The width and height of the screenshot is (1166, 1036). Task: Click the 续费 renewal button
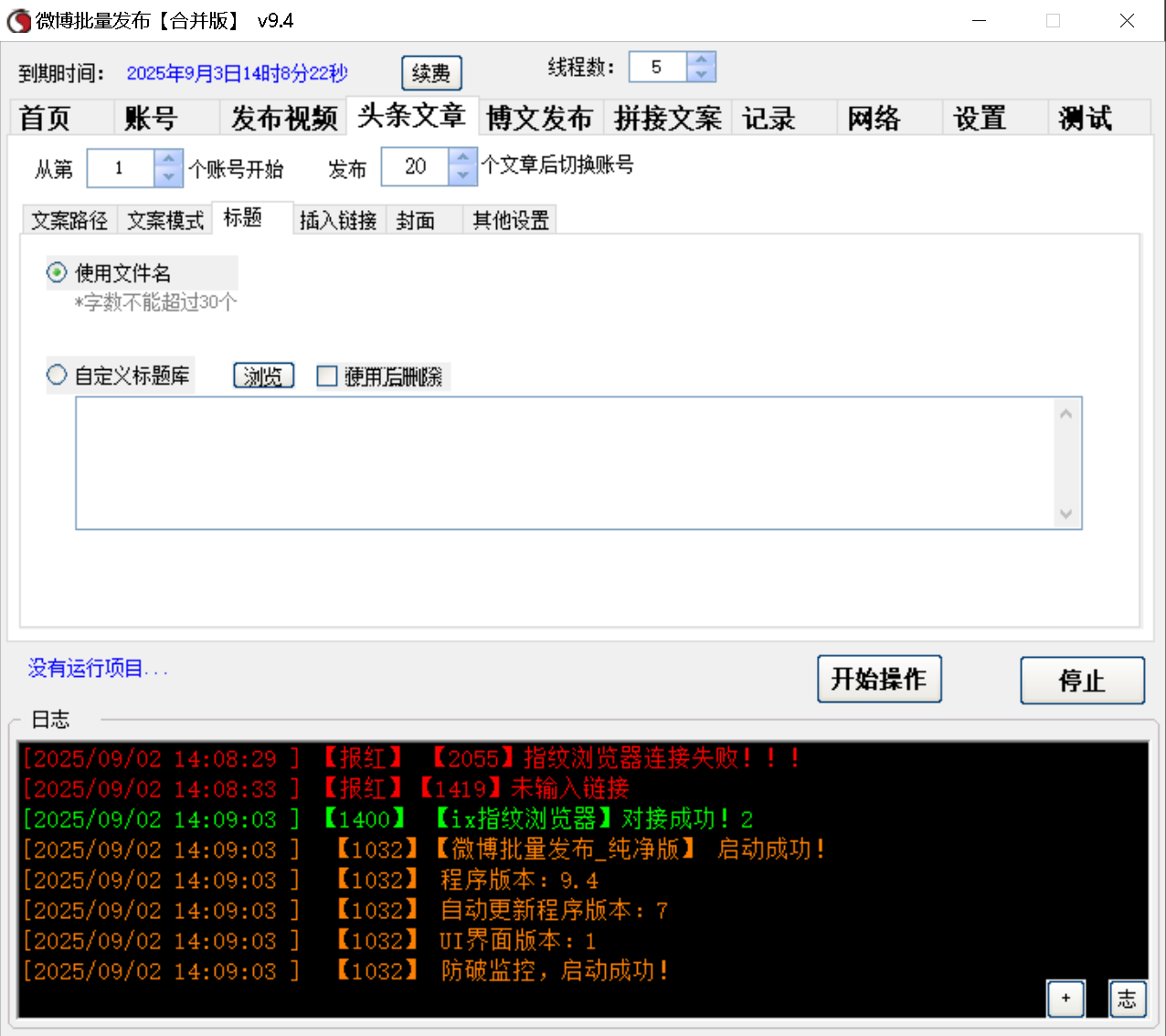pyautogui.click(x=431, y=73)
